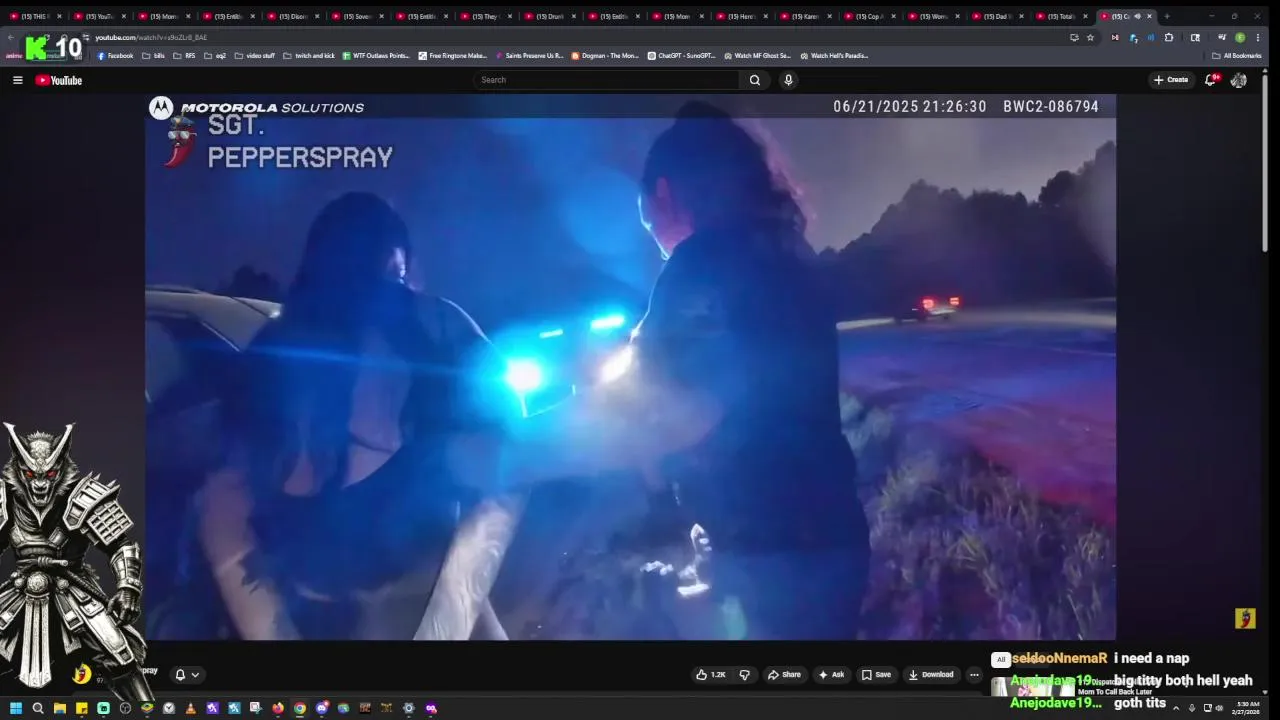
Task: Open Watch MF Ghost bookmark
Action: [757, 56]
